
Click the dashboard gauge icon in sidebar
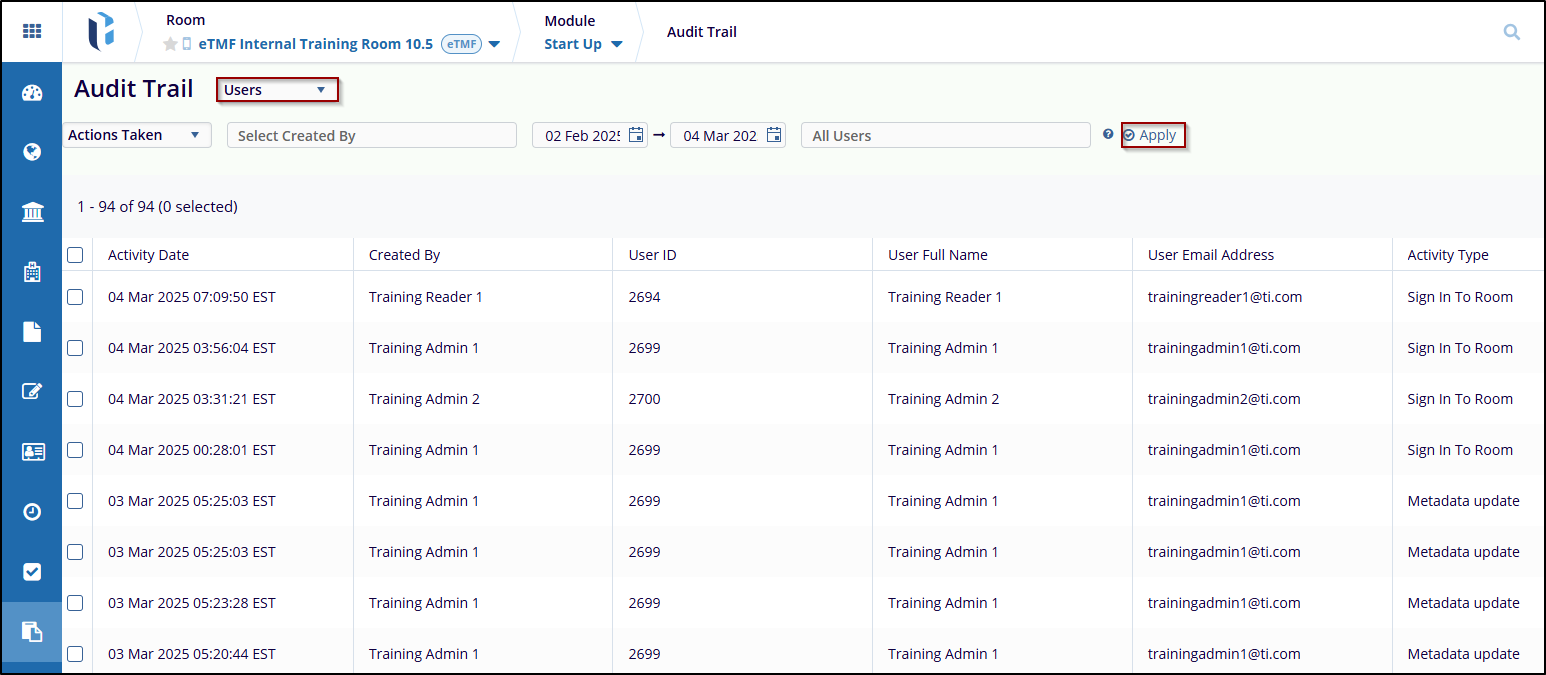pyautogui.click(x=32, y=93)
